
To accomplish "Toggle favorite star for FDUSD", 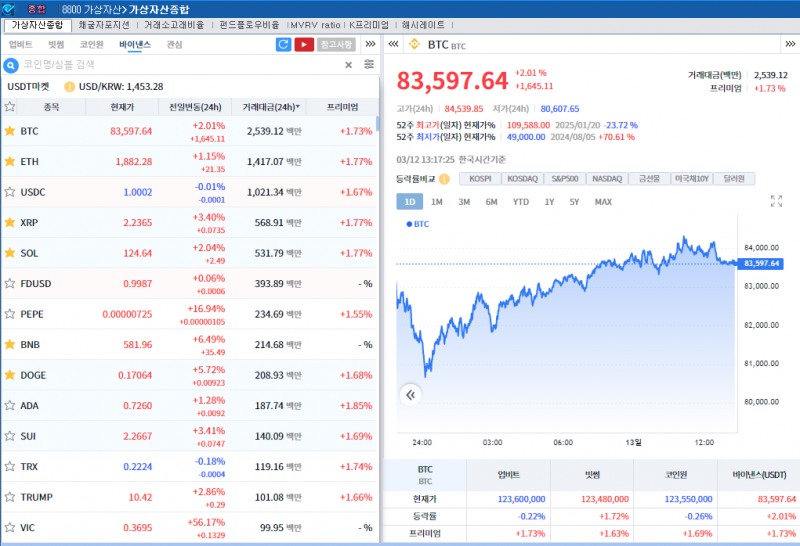I will 10,284.
